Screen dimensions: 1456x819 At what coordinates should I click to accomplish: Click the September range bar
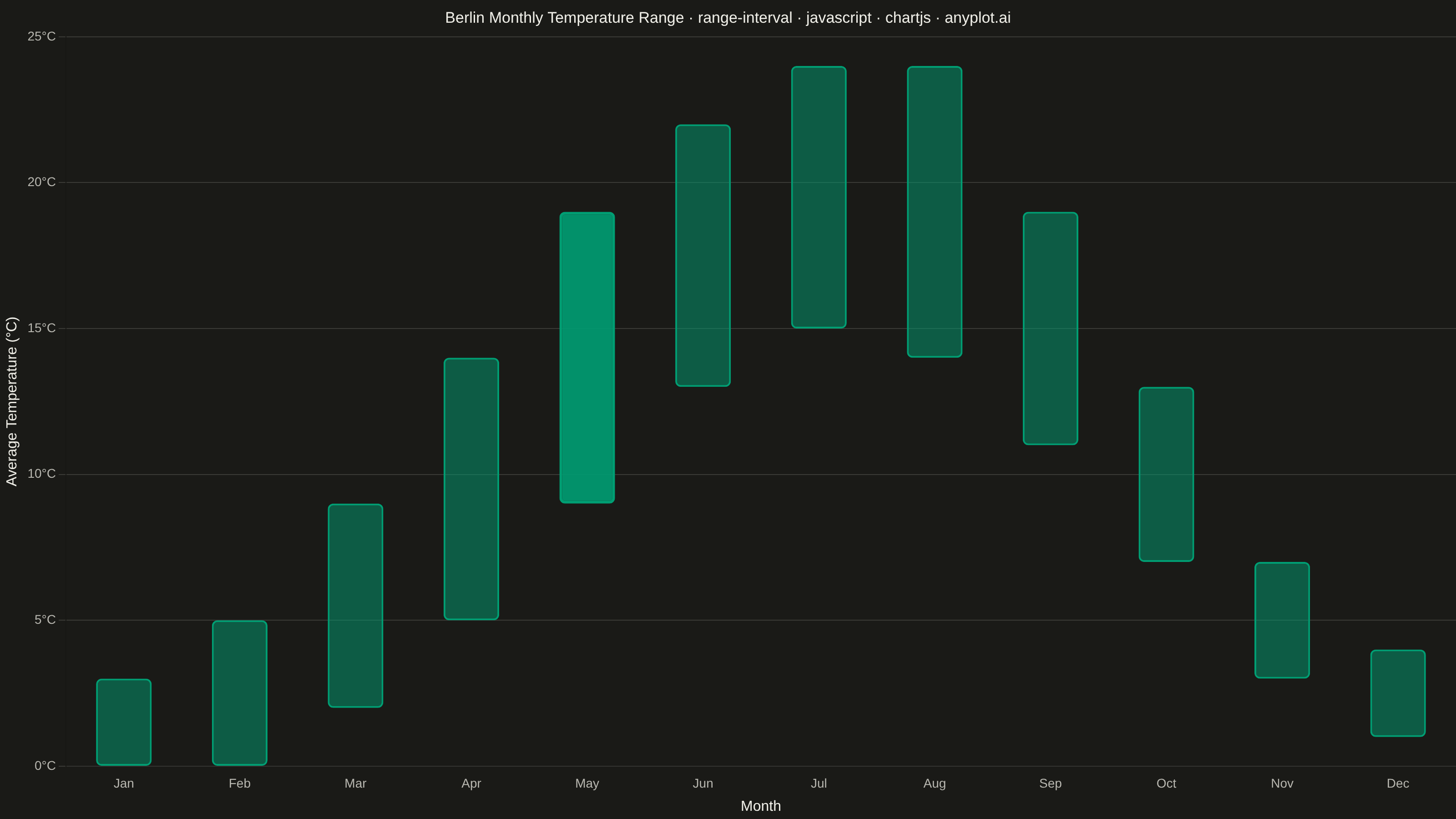tap(1051, 329)
